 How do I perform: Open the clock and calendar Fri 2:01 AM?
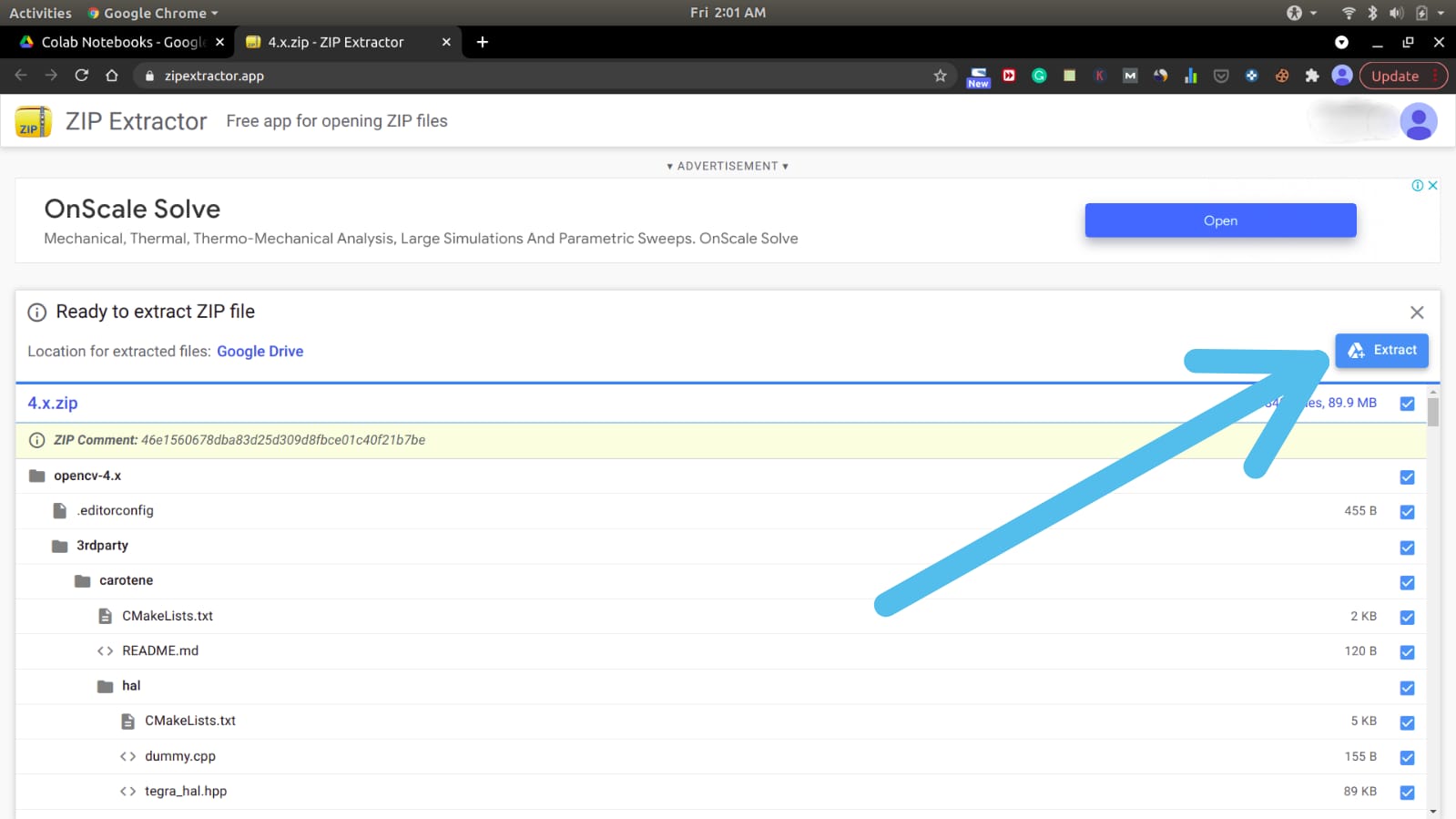pyautogui.click(x=728, y=13)
